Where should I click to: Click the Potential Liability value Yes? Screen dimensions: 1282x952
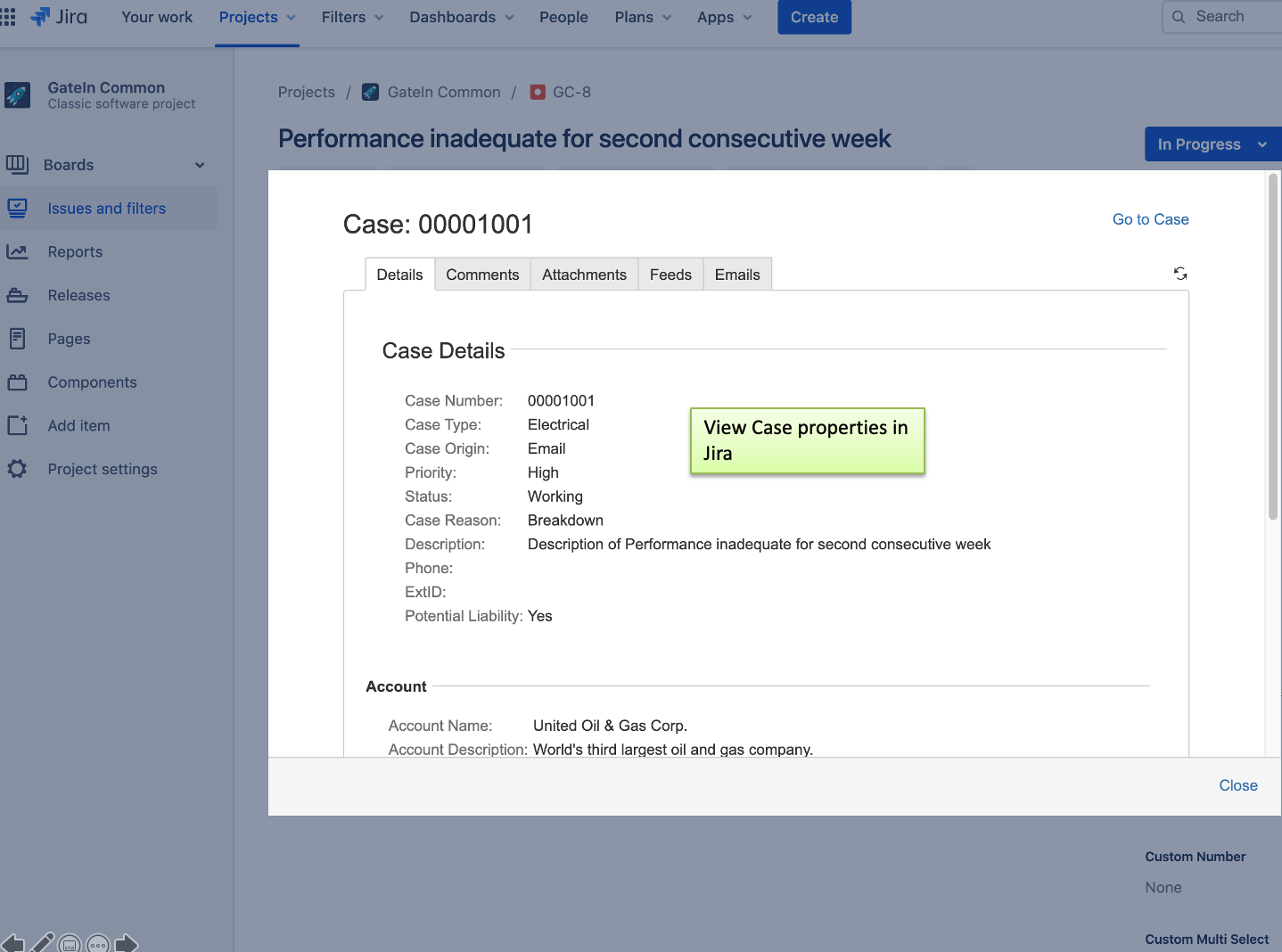(539, 617)
